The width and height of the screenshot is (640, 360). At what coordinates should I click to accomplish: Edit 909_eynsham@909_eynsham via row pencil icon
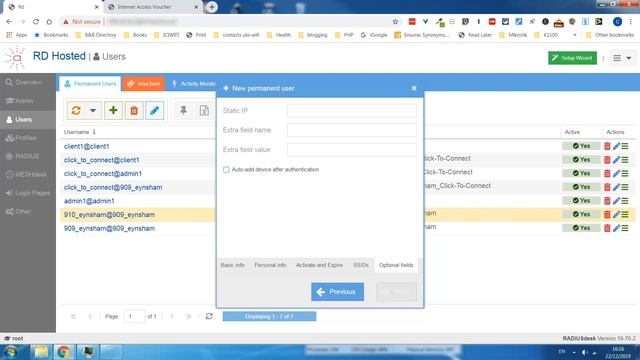tap(616, 228)
